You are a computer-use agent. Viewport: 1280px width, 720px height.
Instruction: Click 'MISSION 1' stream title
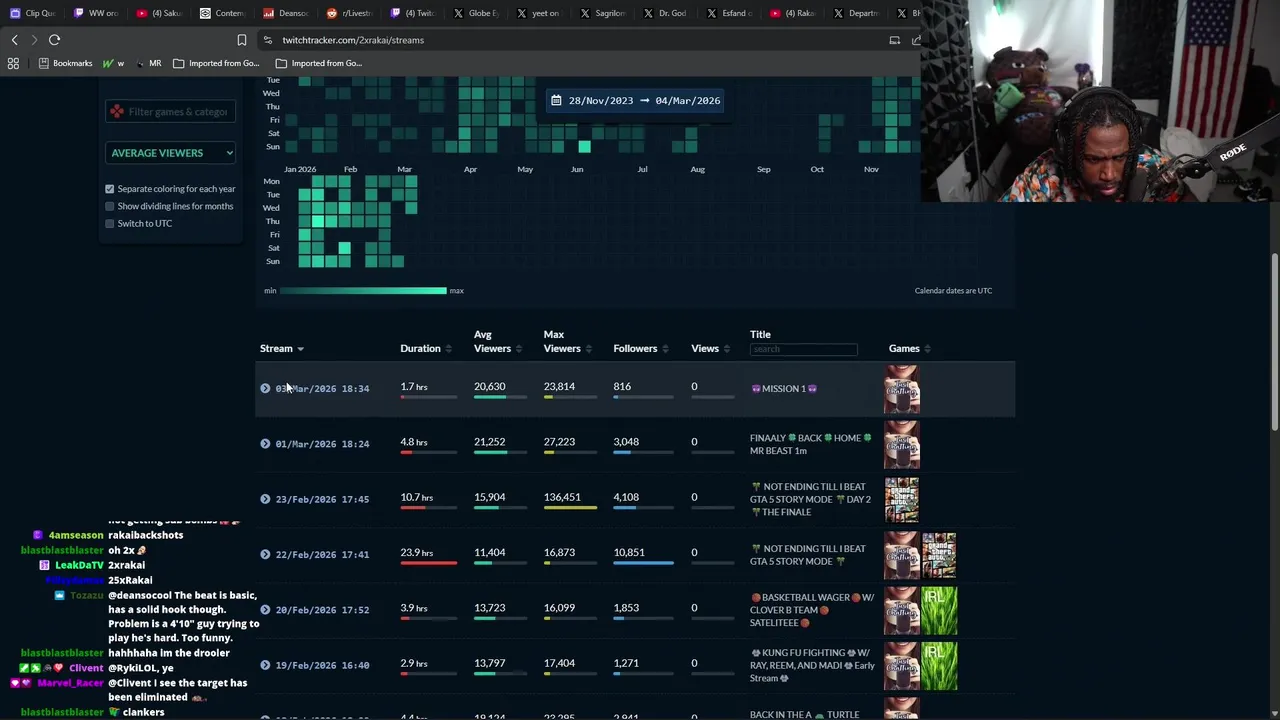[784, 388]
